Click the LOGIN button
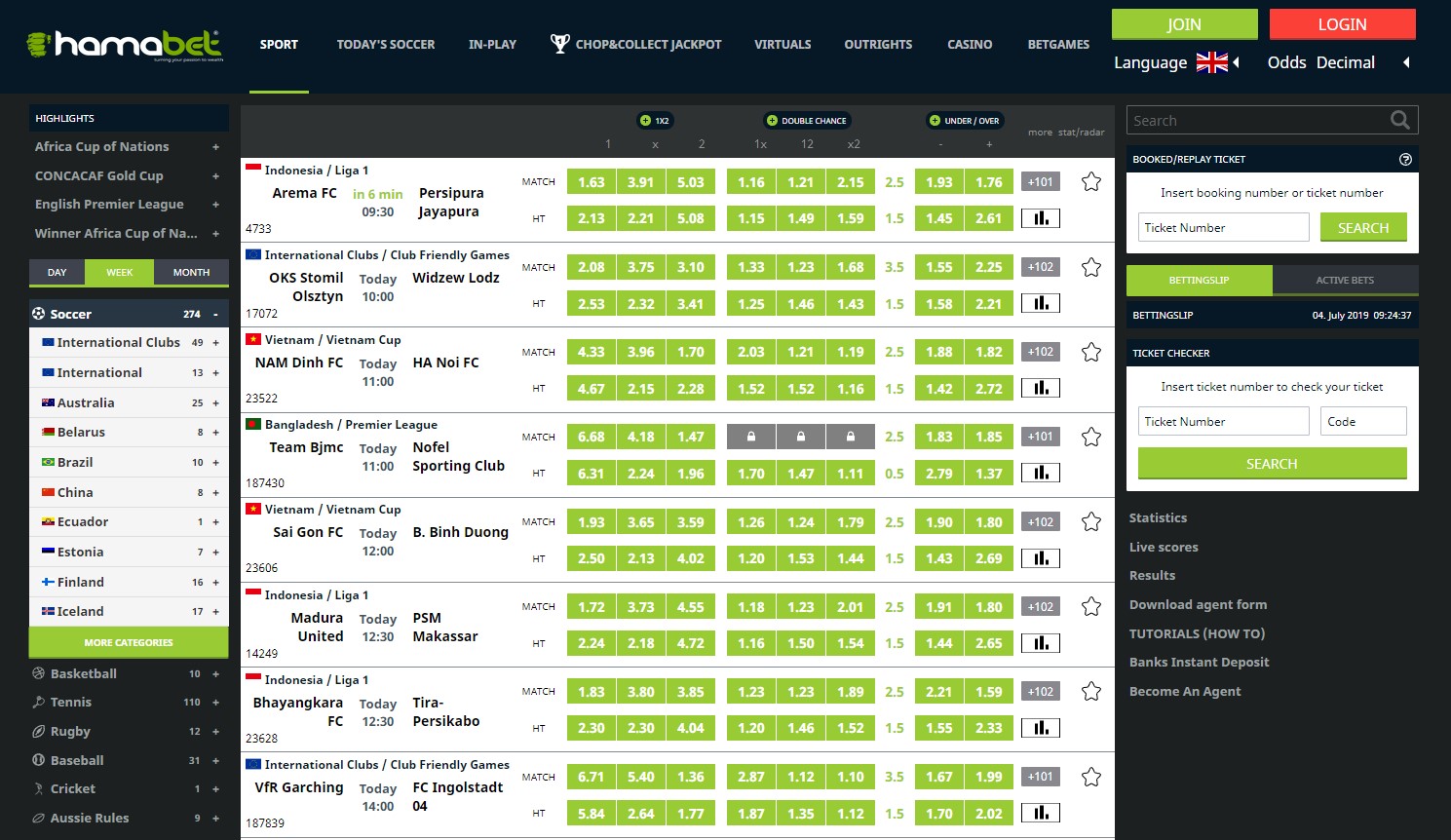The width and height of the screenshot is (1451, 840). (x=1342, y=24)
